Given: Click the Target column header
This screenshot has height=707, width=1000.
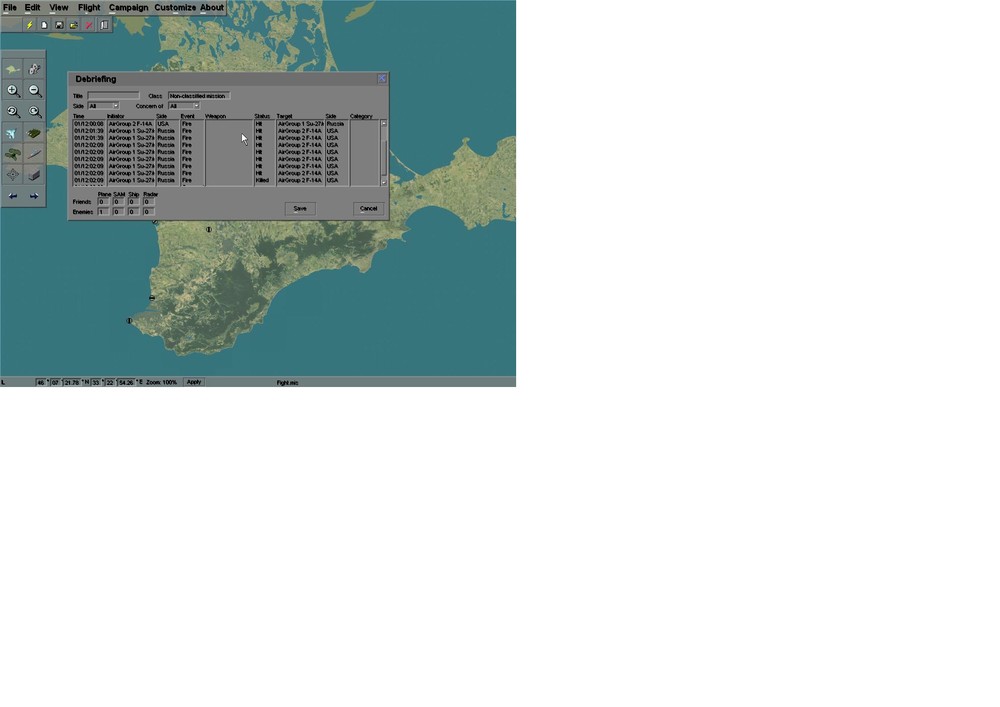Looking at the screenshot, I should tap(284, 116).
